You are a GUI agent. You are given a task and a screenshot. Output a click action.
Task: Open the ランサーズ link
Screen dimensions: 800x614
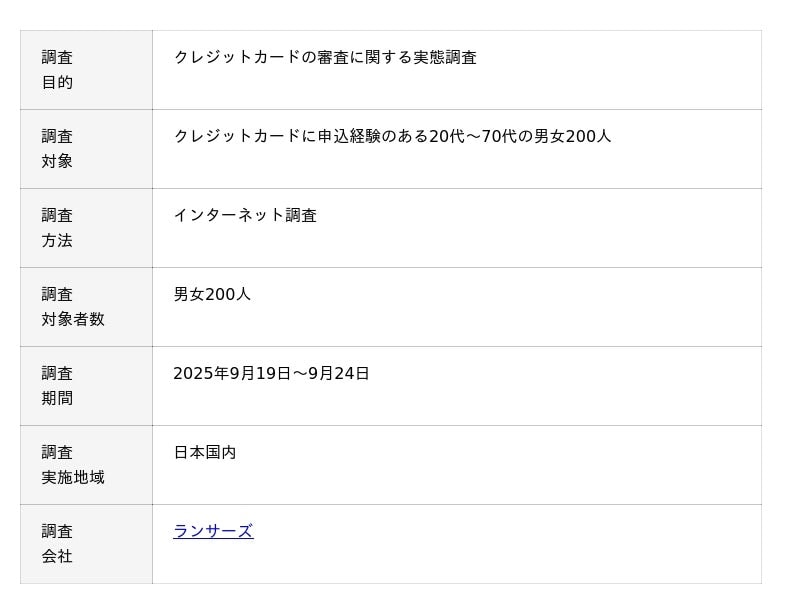tap(213, 531)
